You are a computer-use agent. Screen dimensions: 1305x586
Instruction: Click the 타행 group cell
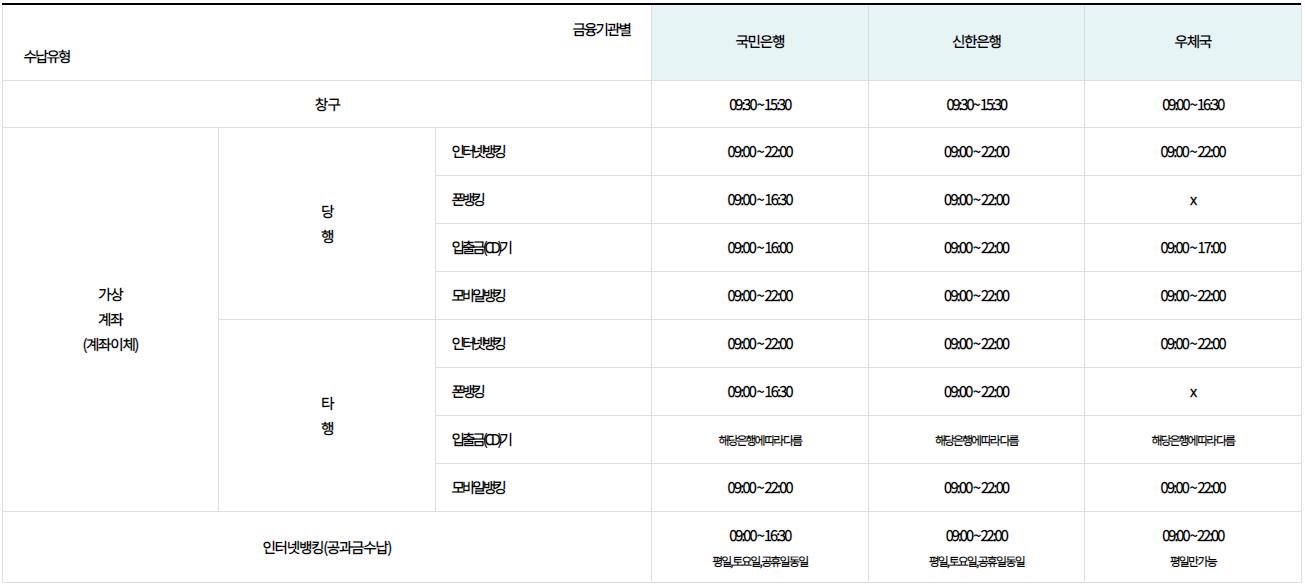coord(327,416)
